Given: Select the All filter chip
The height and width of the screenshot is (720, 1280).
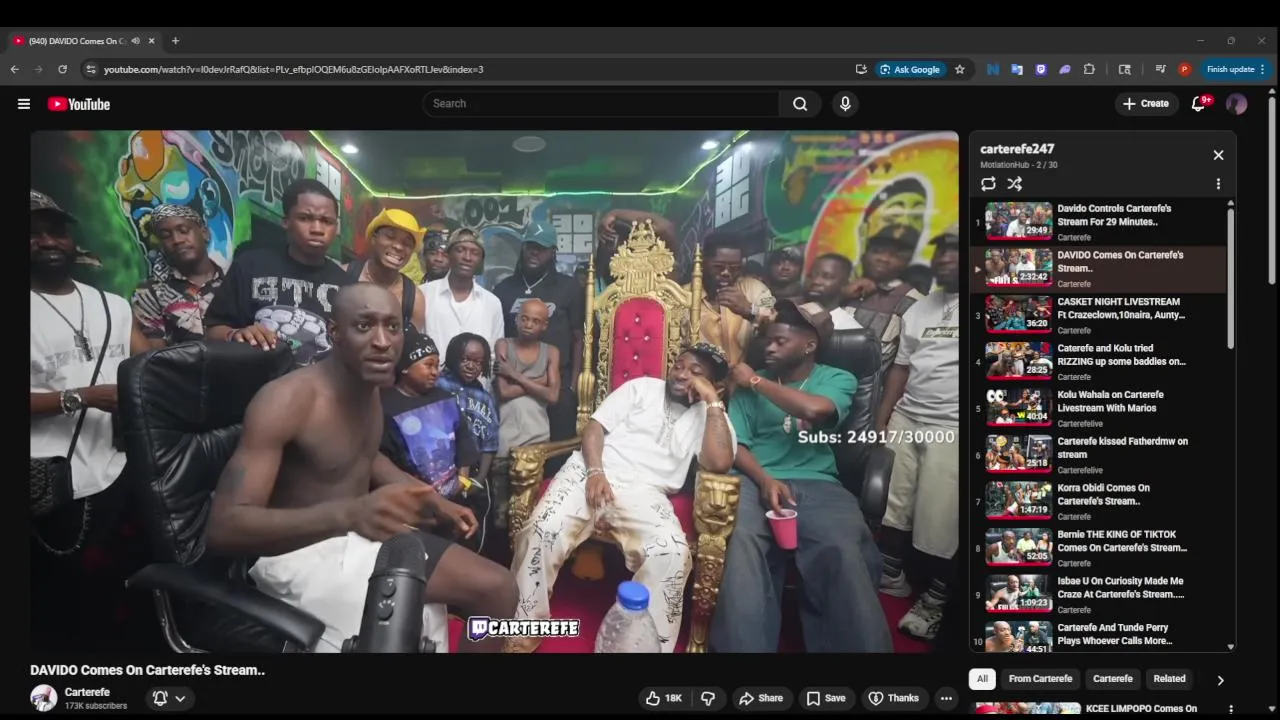Looking at the screenshot, I should click(982, 679).
